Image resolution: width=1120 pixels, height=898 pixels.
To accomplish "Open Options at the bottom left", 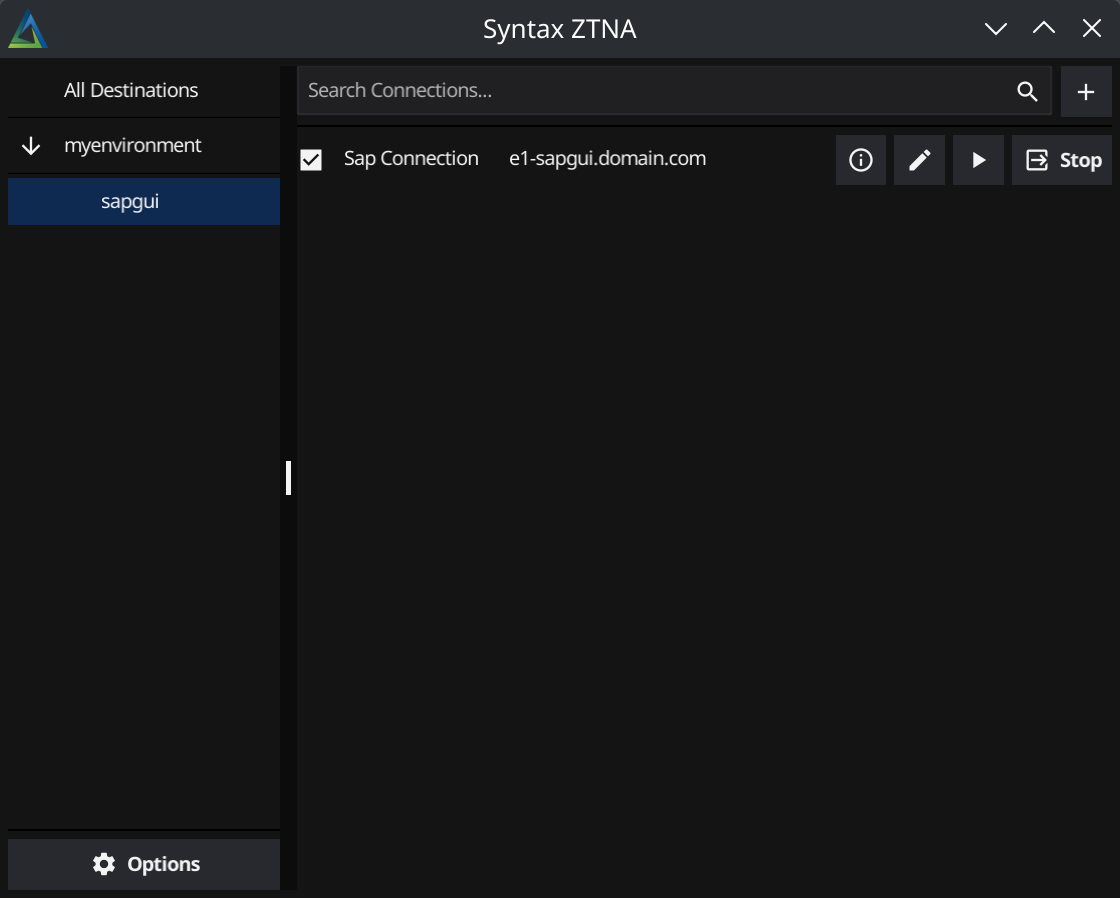I will tap(143, 863).
